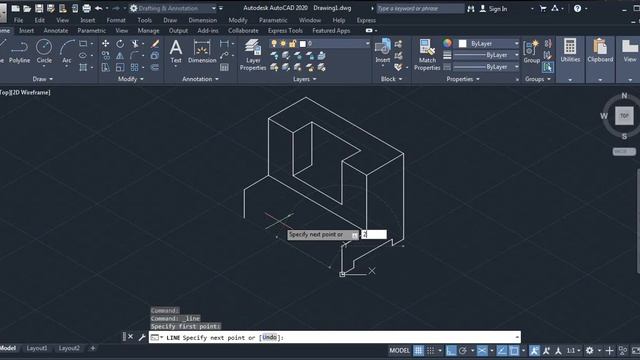Switch to the Manage ribbon tab

[x=148, y=31]
